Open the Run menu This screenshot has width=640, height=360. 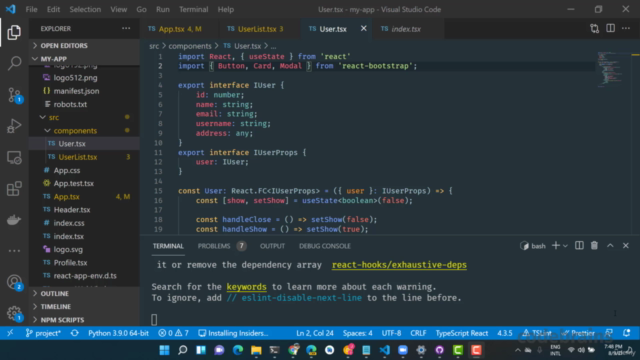(163, 9)
